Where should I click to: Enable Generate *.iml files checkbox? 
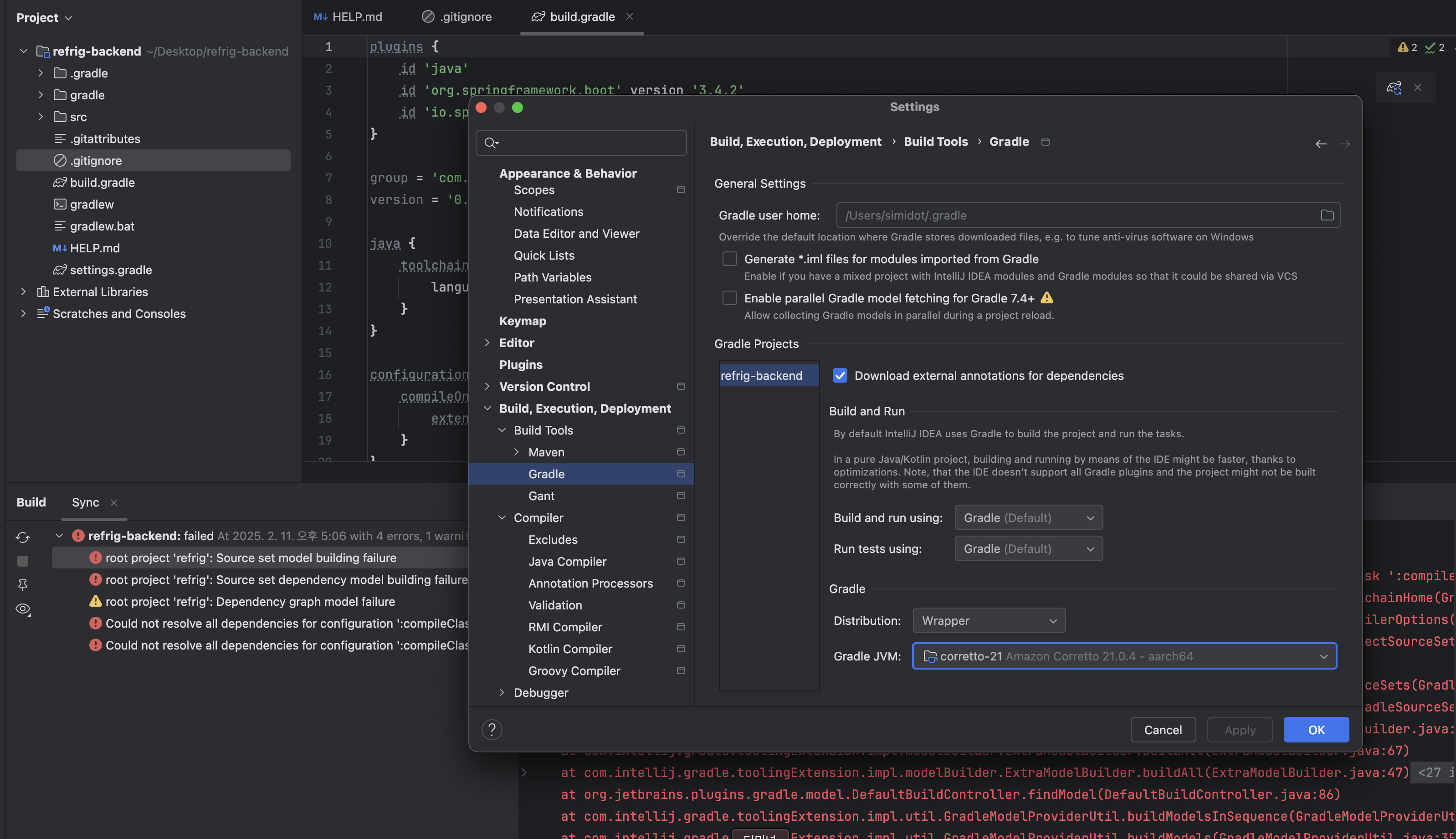click(x=729, y=259)
